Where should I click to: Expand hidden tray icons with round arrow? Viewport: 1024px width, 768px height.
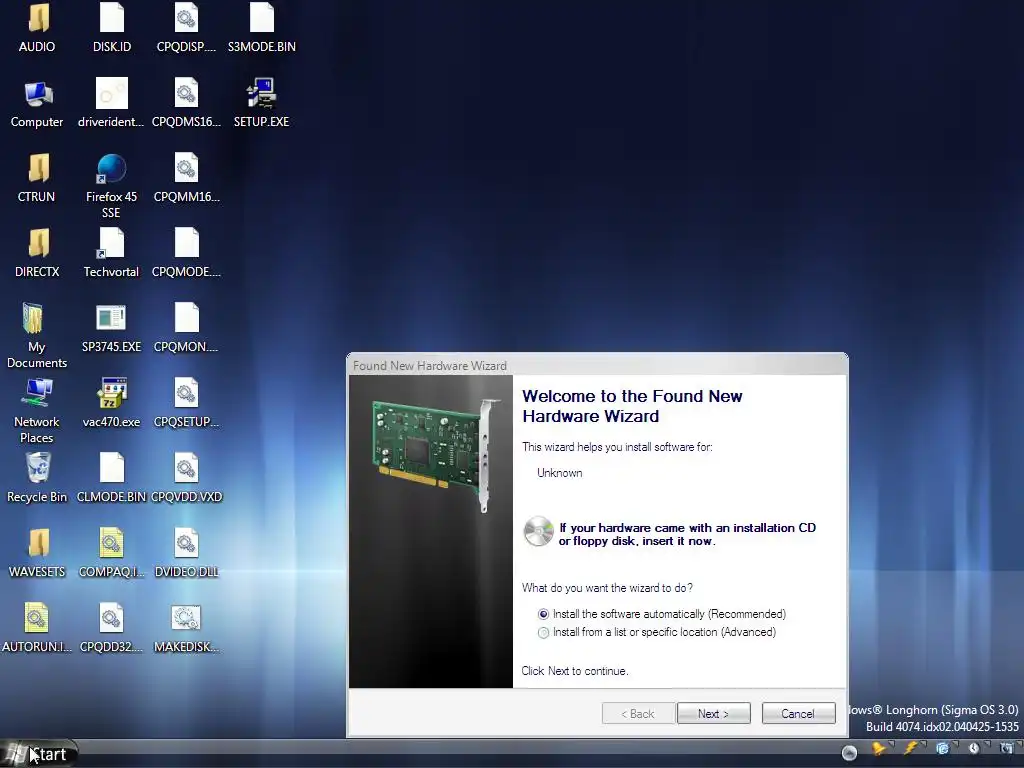click(x=849, y=753)
